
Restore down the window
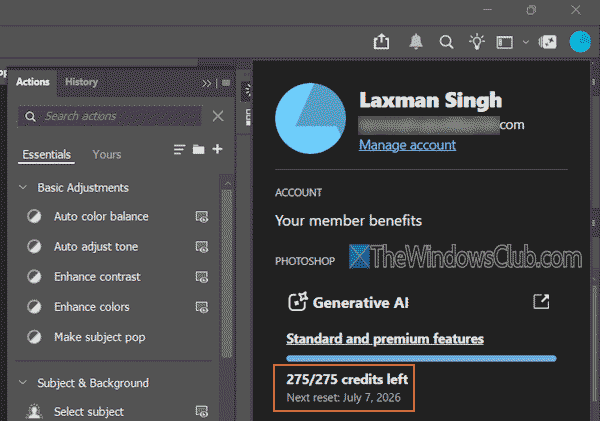click(531, 10)
